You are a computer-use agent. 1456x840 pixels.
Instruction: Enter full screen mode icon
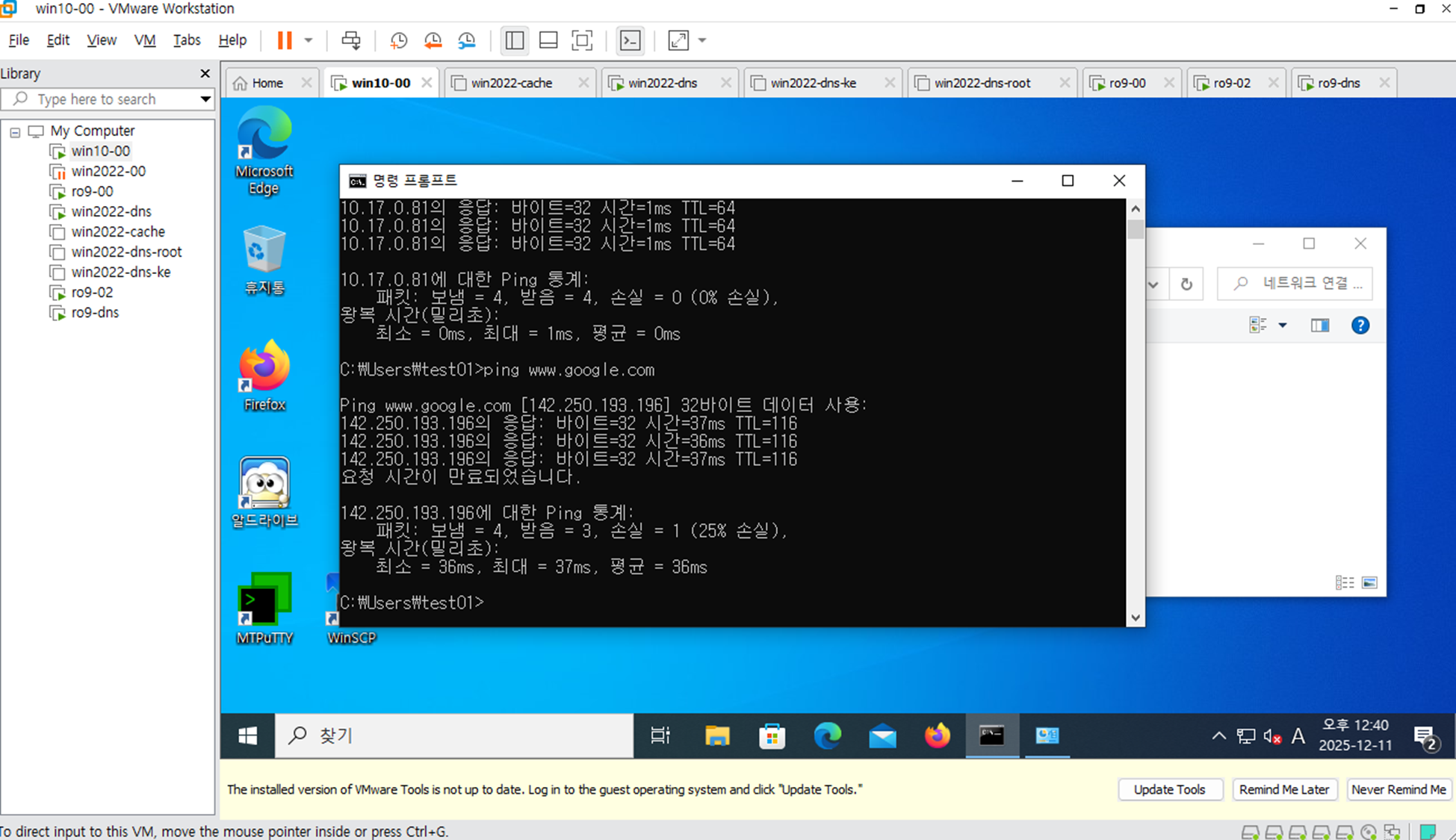pyautogui.click(x=582, y=40)
